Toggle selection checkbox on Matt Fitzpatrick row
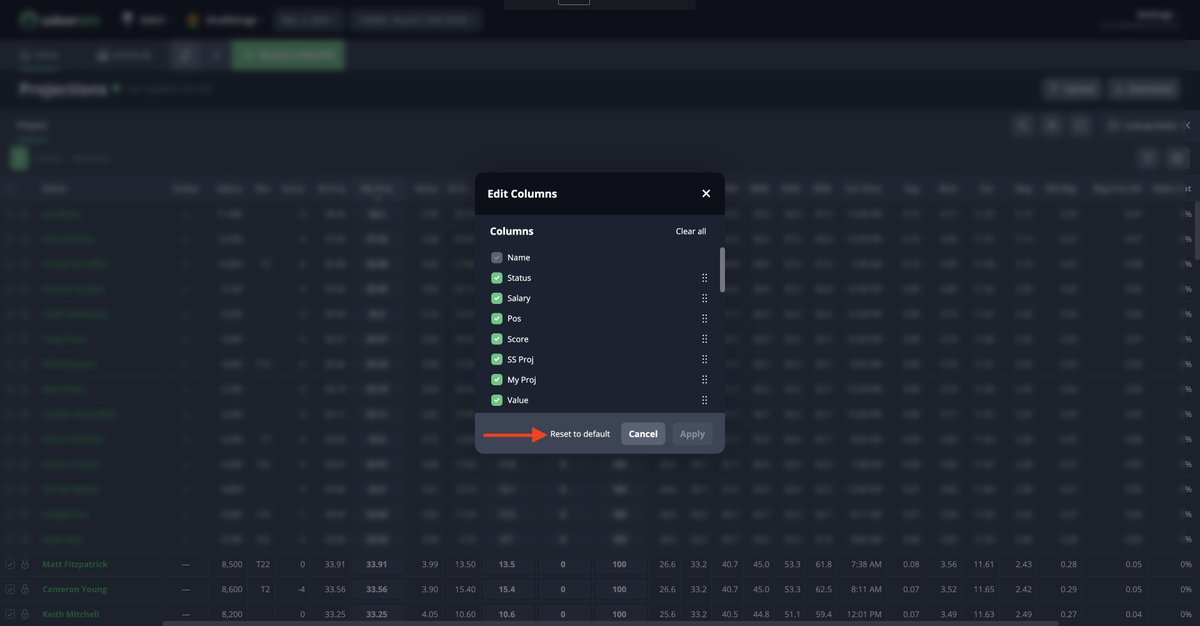Screen dimensions: 1200x626 point(10,564)
